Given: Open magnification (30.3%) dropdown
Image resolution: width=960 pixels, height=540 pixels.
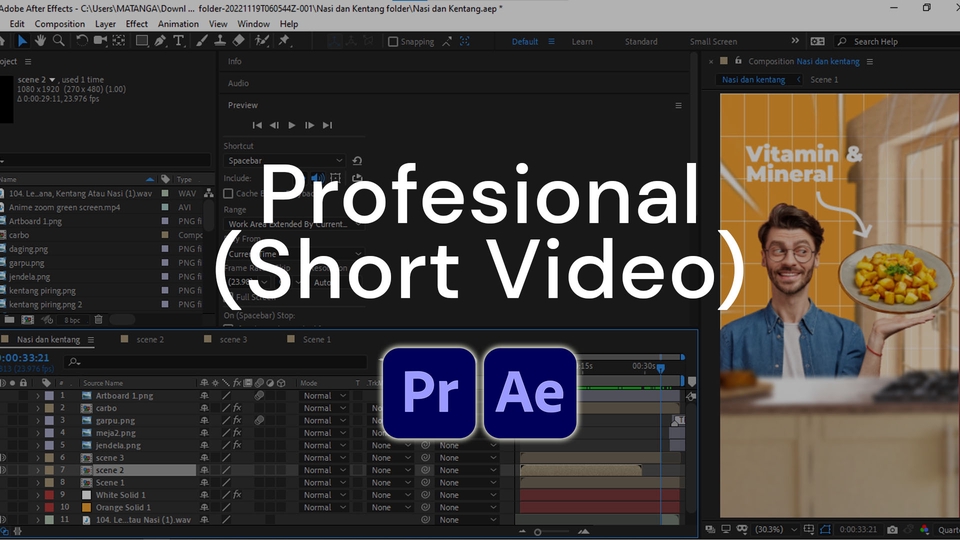Looking at the screenshot, I should point(776,530).
